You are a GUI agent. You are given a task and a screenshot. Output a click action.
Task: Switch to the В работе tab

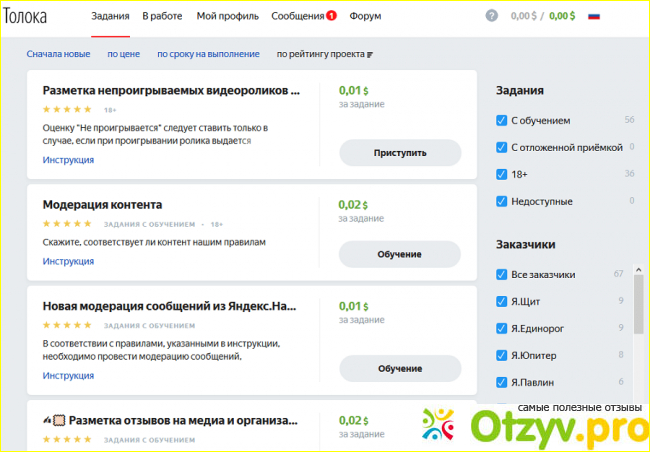pos(162,17)
